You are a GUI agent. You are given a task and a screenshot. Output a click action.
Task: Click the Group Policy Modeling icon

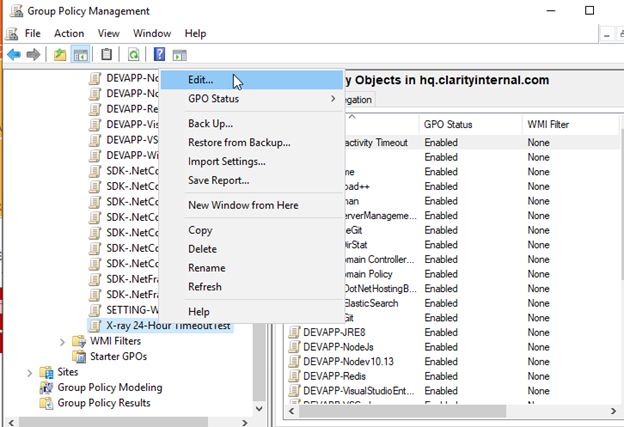[x=47, y=387]
